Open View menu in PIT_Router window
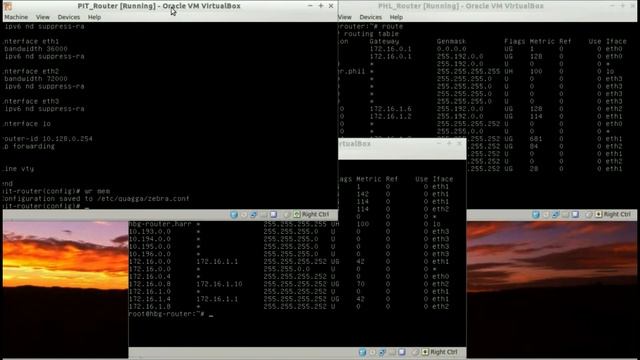 (x=42, y=17)
